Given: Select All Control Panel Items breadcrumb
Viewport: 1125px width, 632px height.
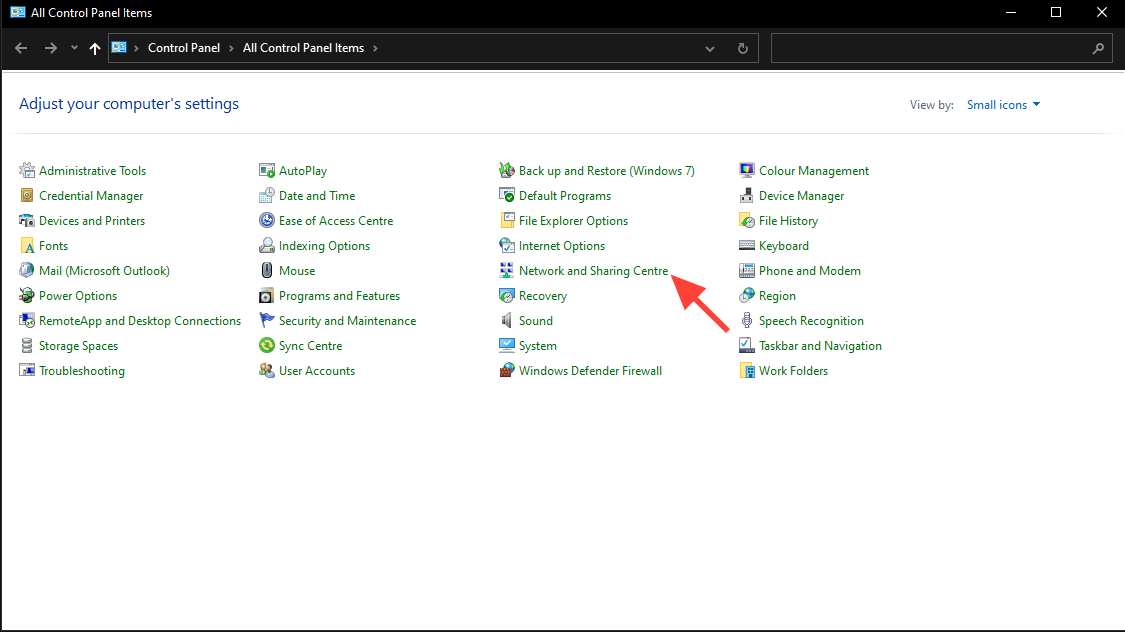Looking at the screenshot, I should (x=303, y=48).
